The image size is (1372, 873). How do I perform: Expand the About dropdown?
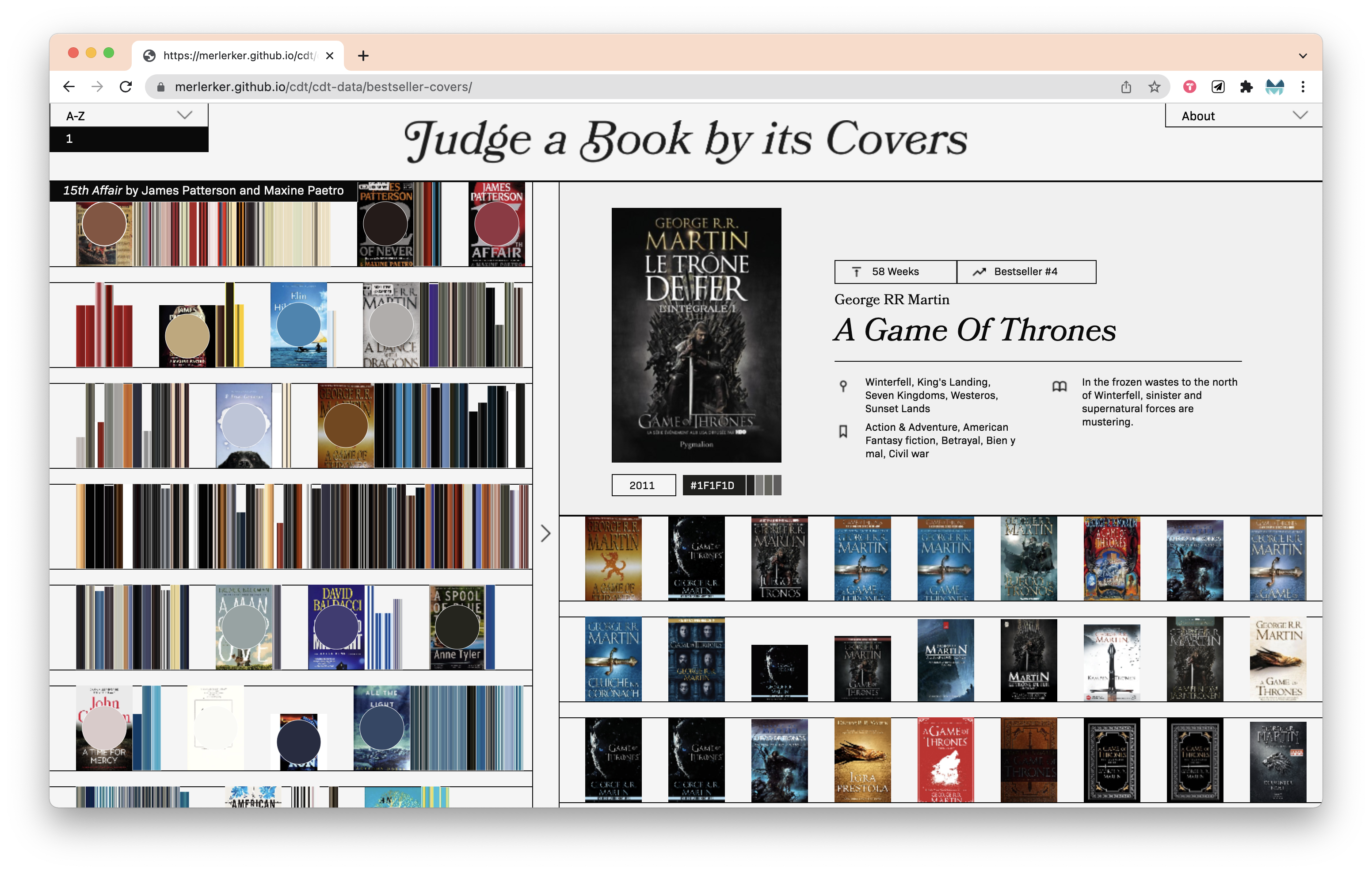pyautogui.click(x=1243, y=115)
